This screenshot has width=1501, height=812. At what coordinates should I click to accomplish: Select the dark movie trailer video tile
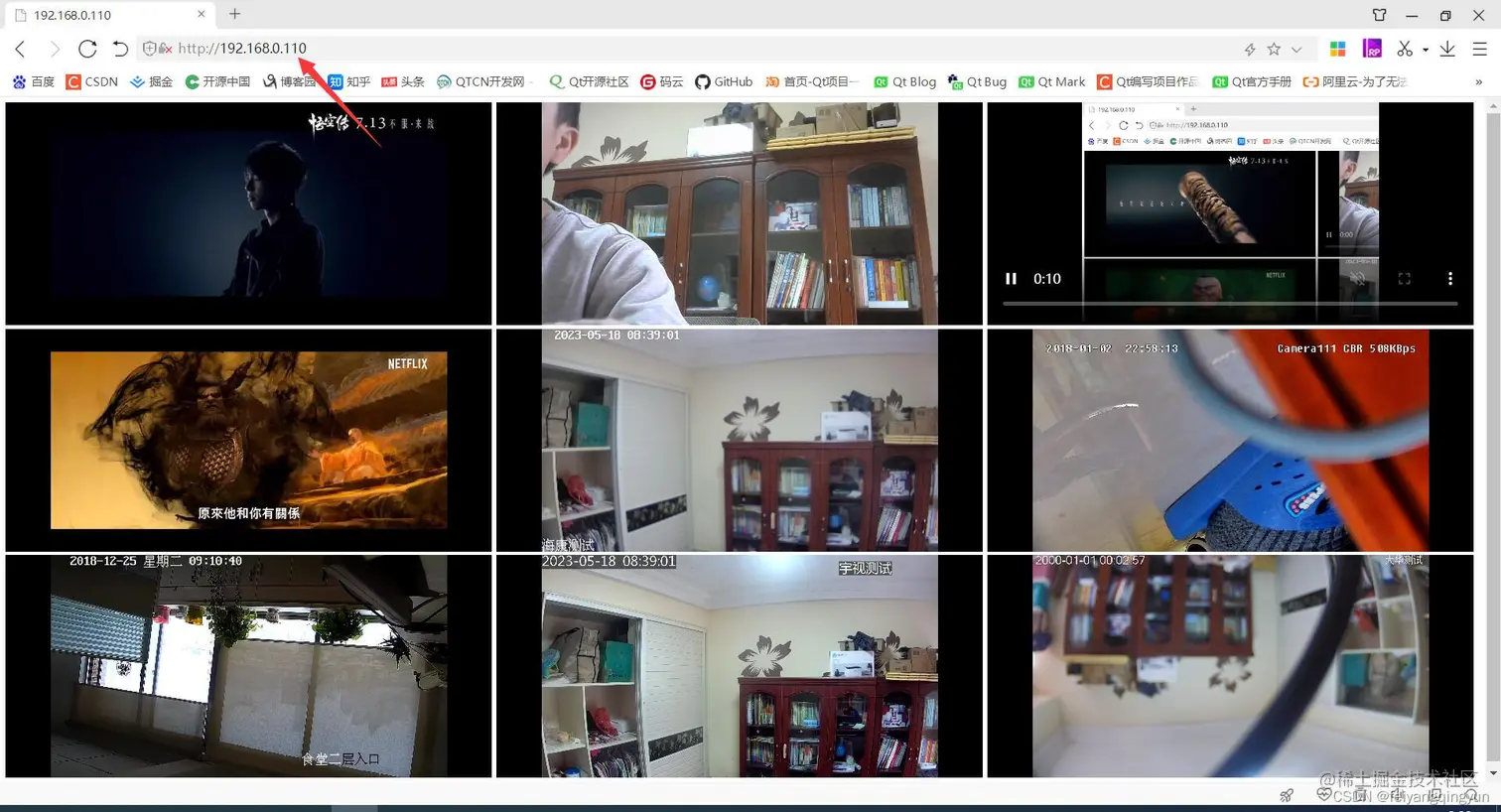[x=248, y=213]
